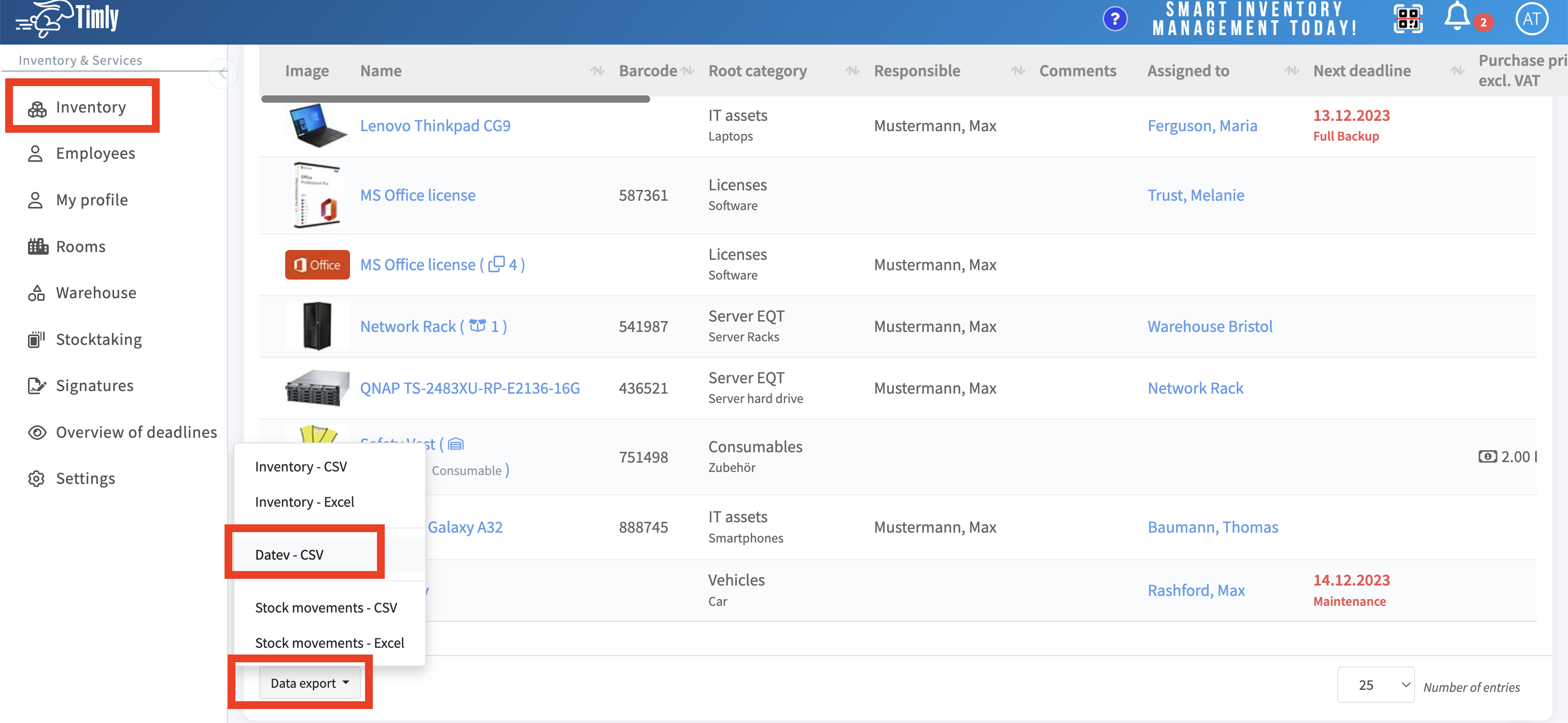Open the Lenovo Thinkpad CG9 item

click(x=435, y=126)
